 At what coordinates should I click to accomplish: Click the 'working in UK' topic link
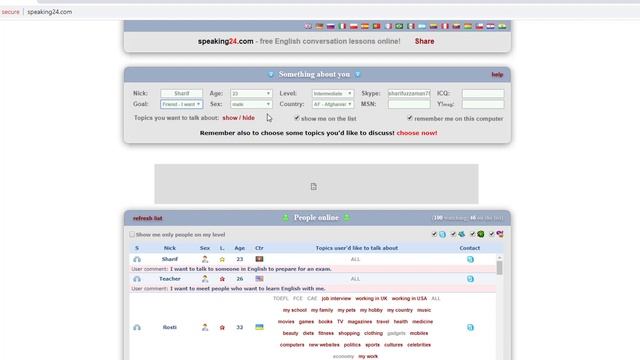pyautogui.click(x=371, y=298)
